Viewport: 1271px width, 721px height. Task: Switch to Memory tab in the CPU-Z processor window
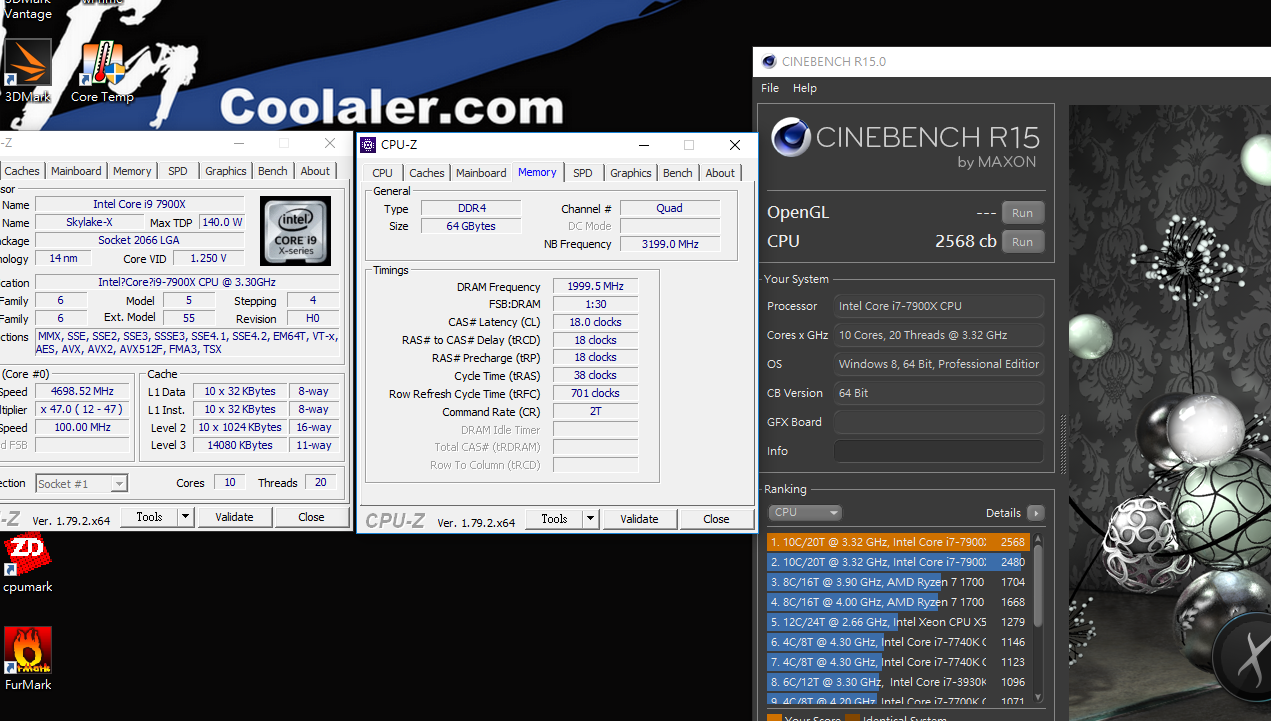132,171
